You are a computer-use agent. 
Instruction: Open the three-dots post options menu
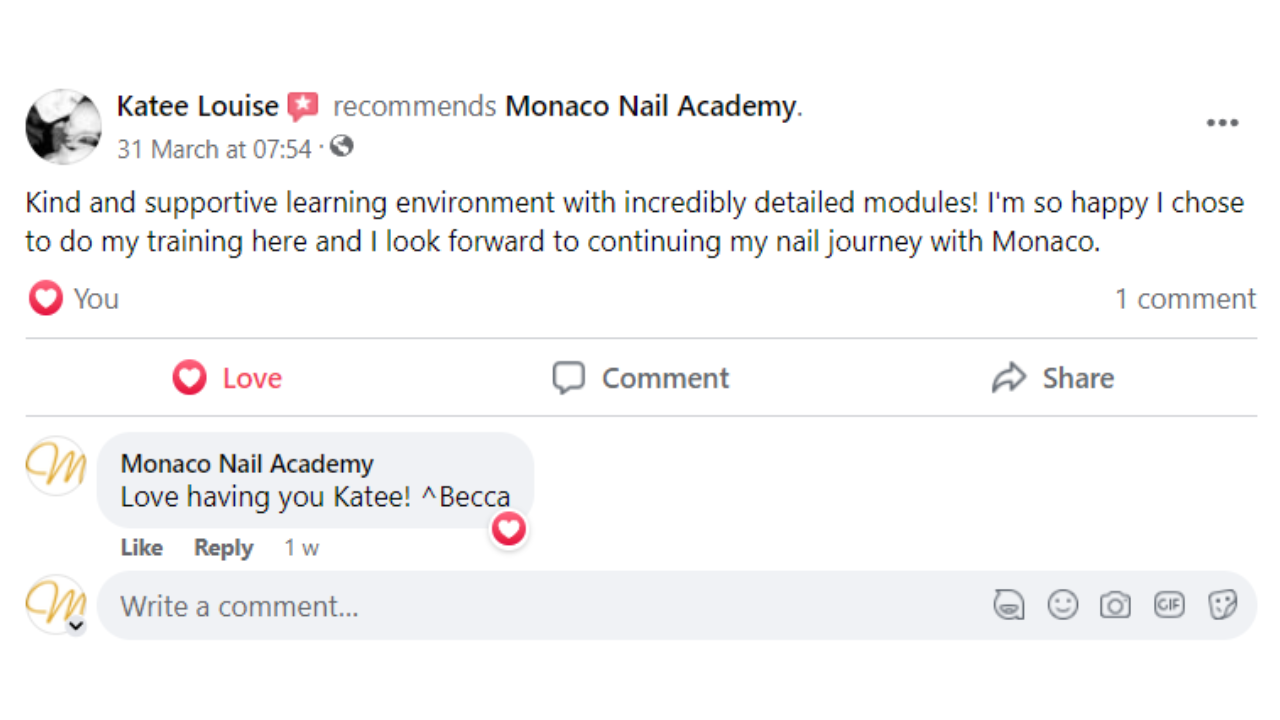tap(1222, 123)
